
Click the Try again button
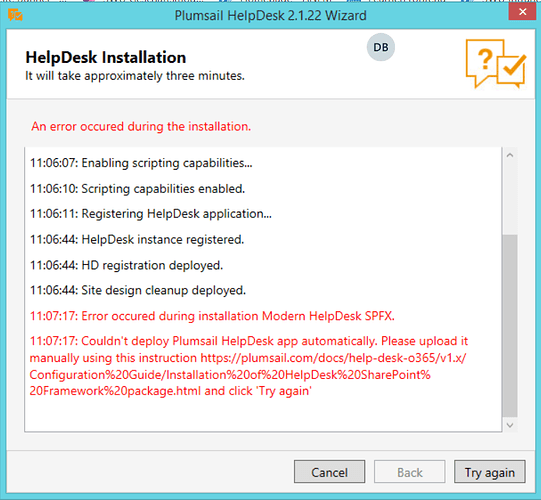[490, 472]
